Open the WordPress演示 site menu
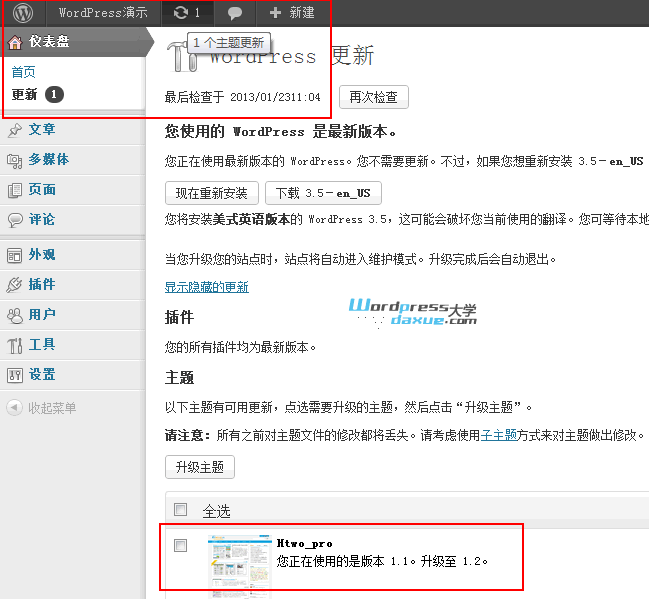This screenshot has height=599, width=649. 103,13
